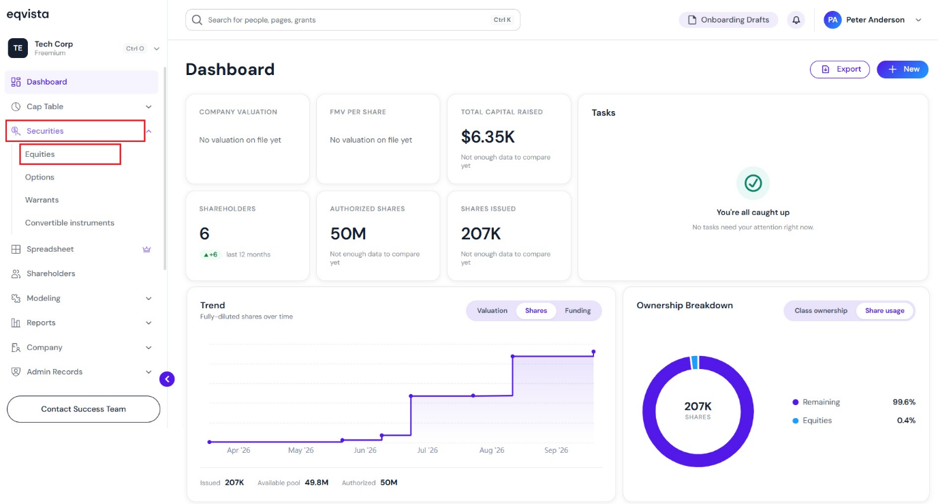938x504 pixels.
Task: Select Shares view in Trend chart
Action: pyautogui.click(x=536, y=311)
